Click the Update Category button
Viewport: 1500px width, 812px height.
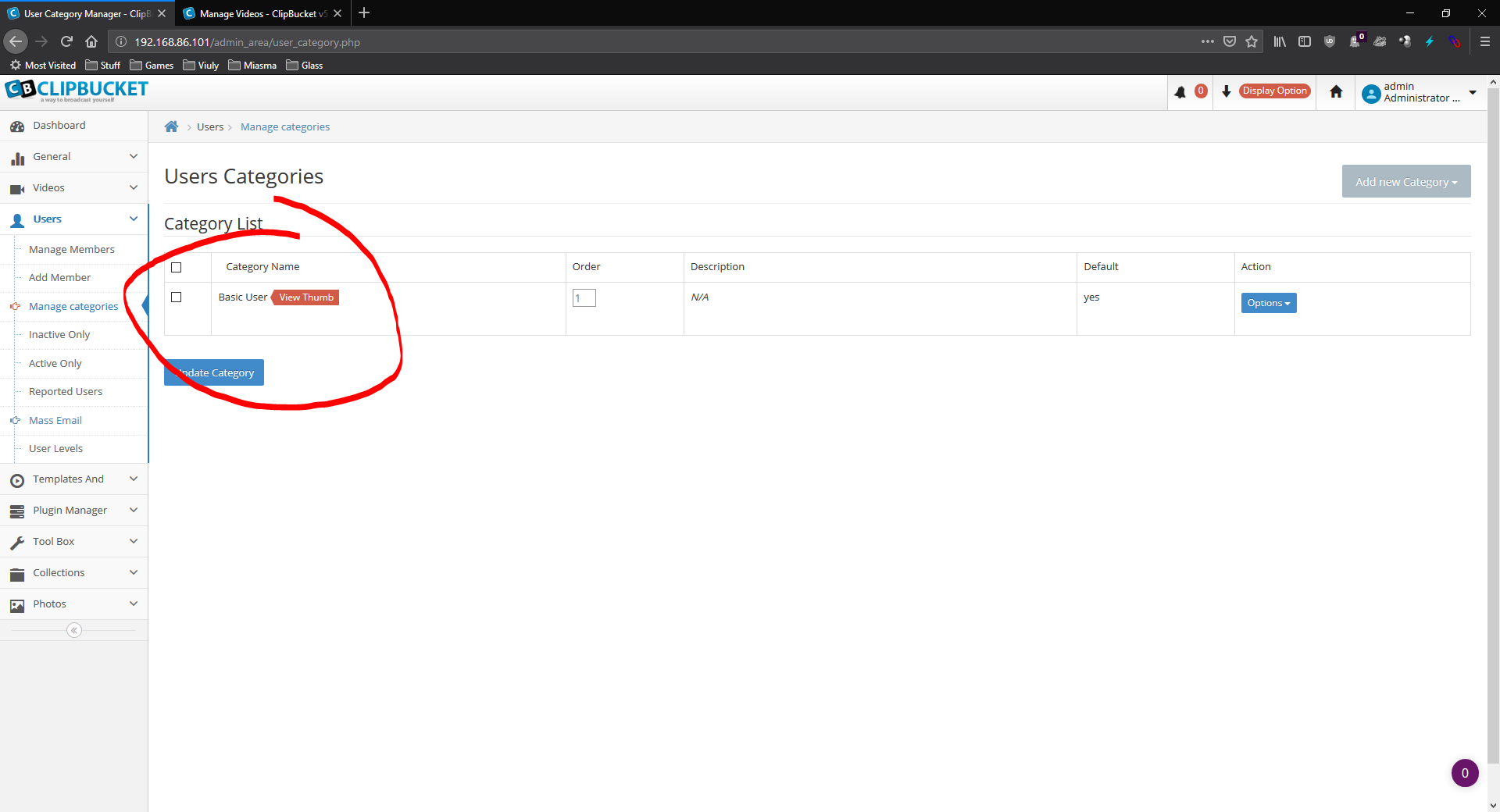click(x=213, y=372)
